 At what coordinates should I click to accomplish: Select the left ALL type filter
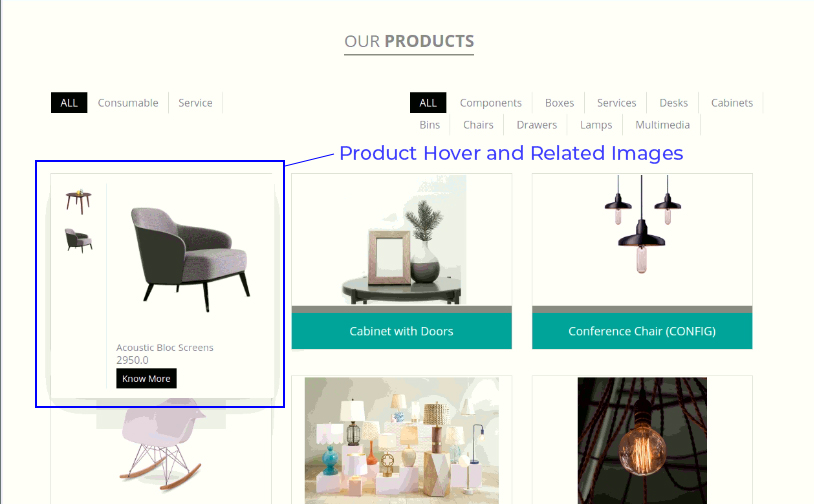click(69, 103)
